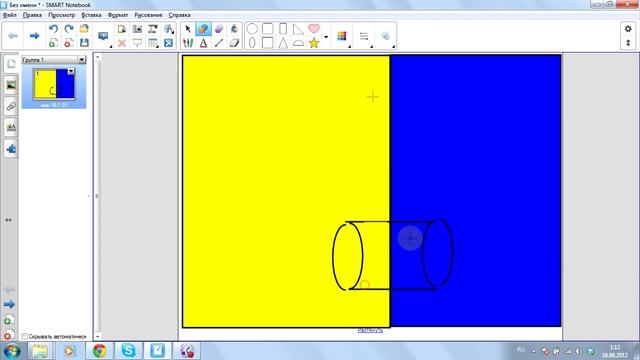Move sidebar to other side with double arrow
640x360 pixels.
[9, 220]
